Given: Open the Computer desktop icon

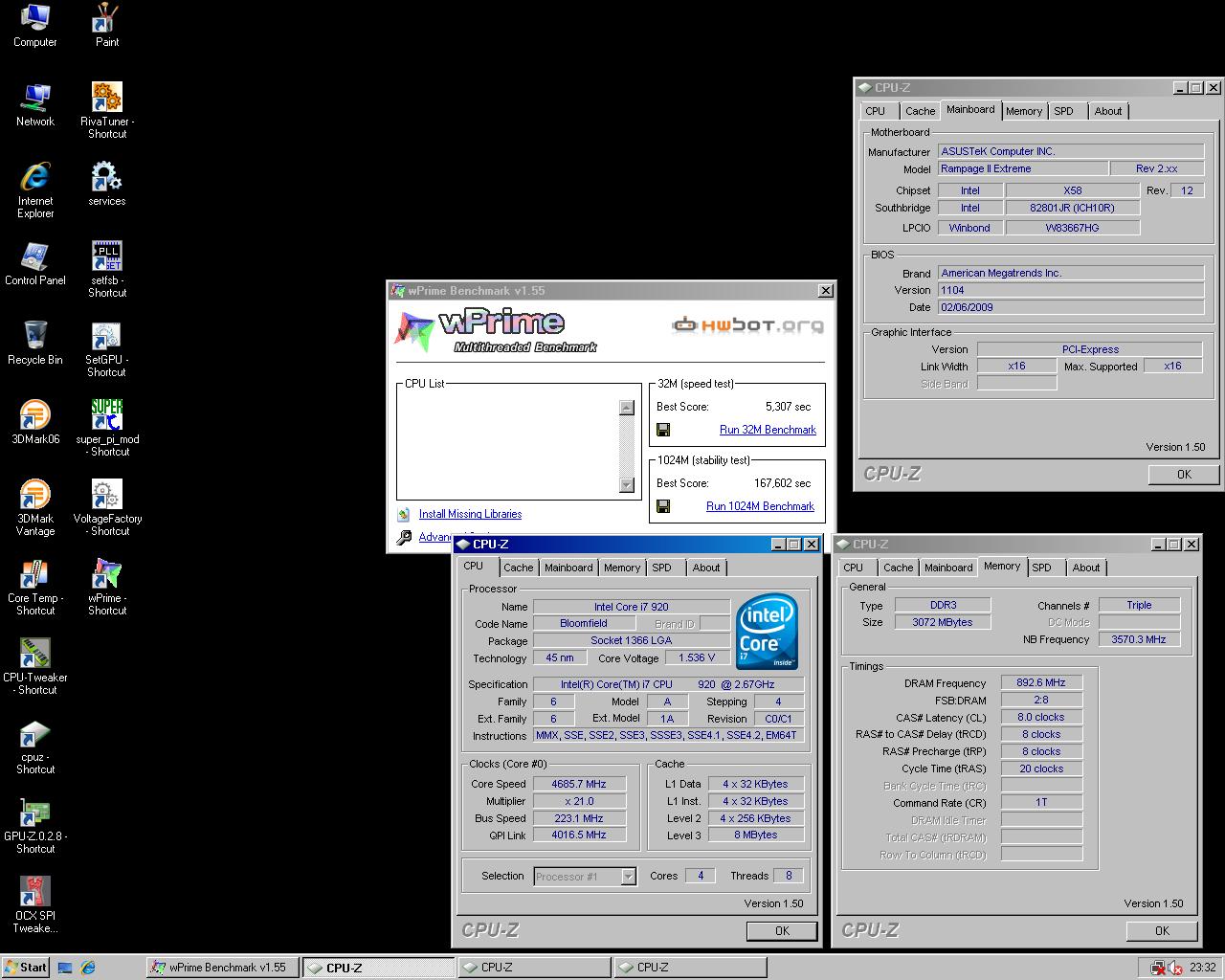Looking at the screenshot, I should click(x=35, y=26).
